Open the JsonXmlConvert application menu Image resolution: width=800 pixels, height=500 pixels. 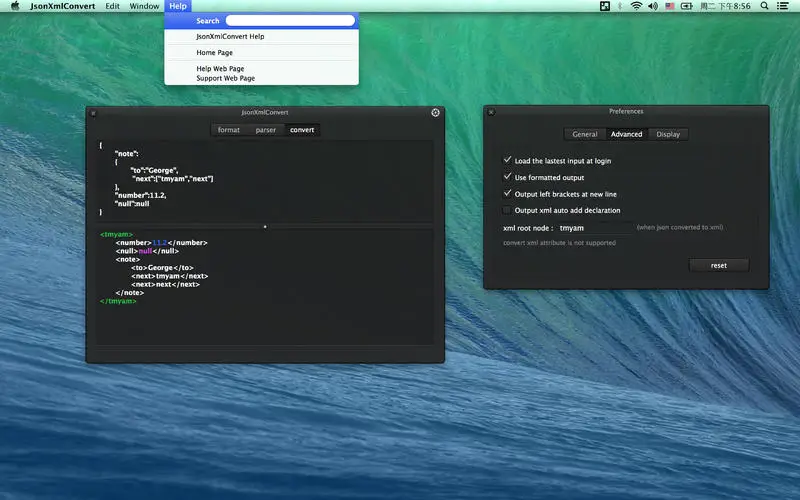(62, 6)
